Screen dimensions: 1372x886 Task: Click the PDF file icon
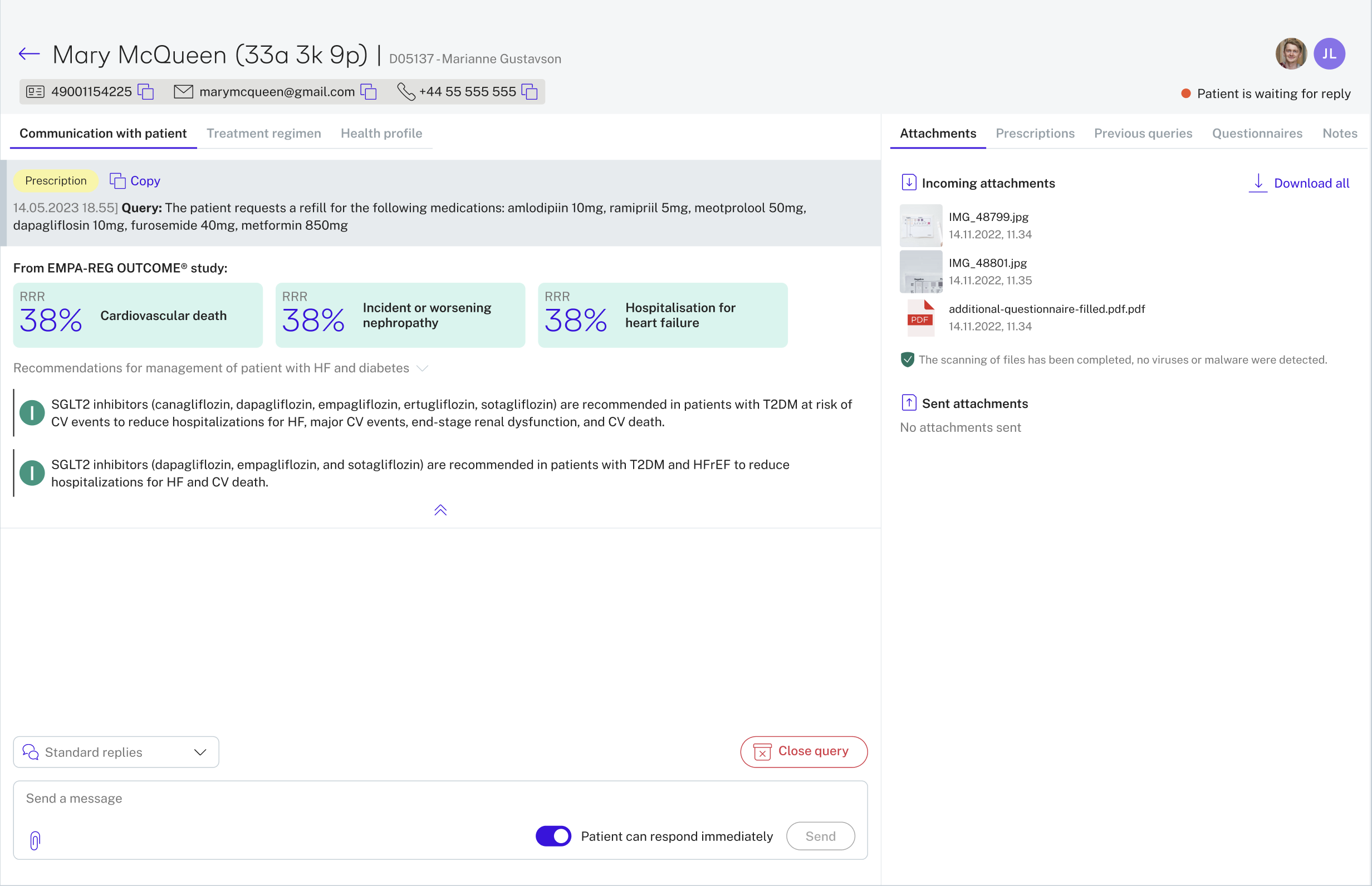click(920, 318)
